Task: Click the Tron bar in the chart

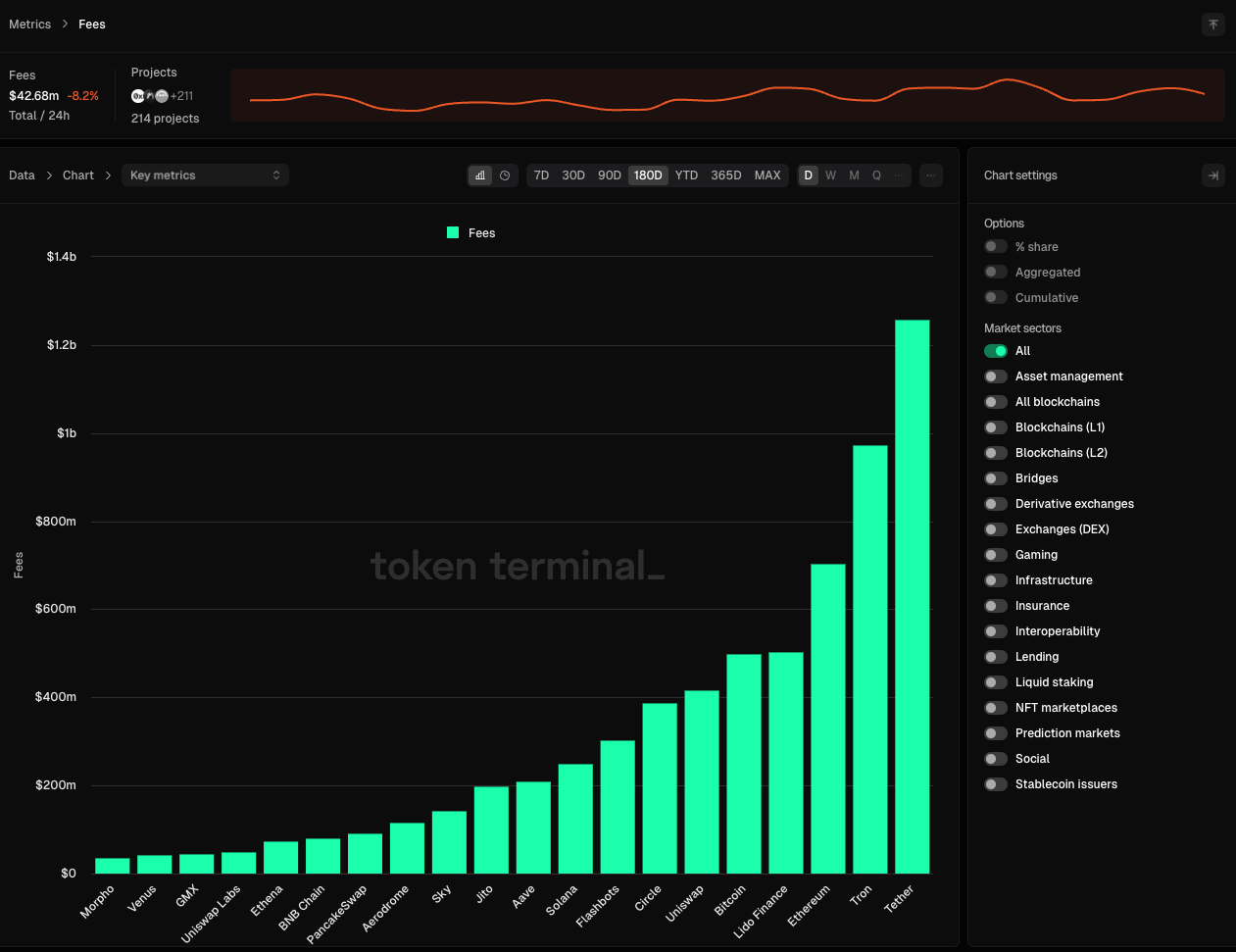Action: click(870, 659)
